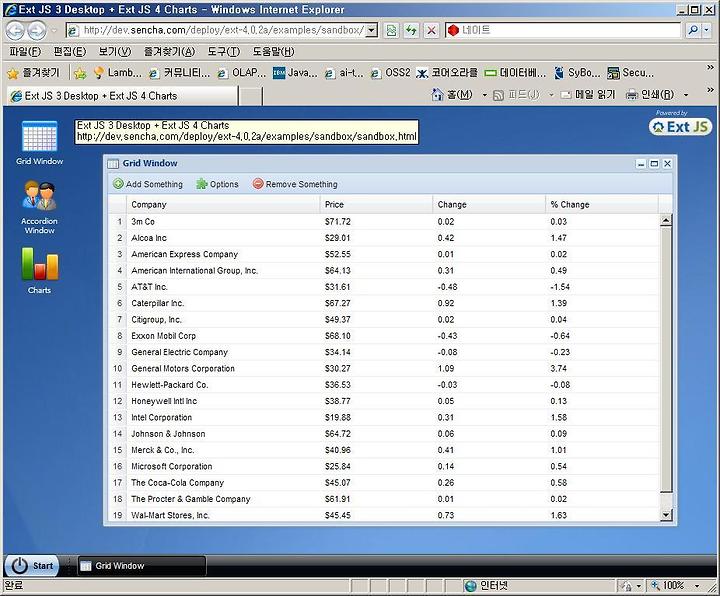Open the feeds dropdown arrow
This screenshot has width=720, height=596.
(551, 95)
